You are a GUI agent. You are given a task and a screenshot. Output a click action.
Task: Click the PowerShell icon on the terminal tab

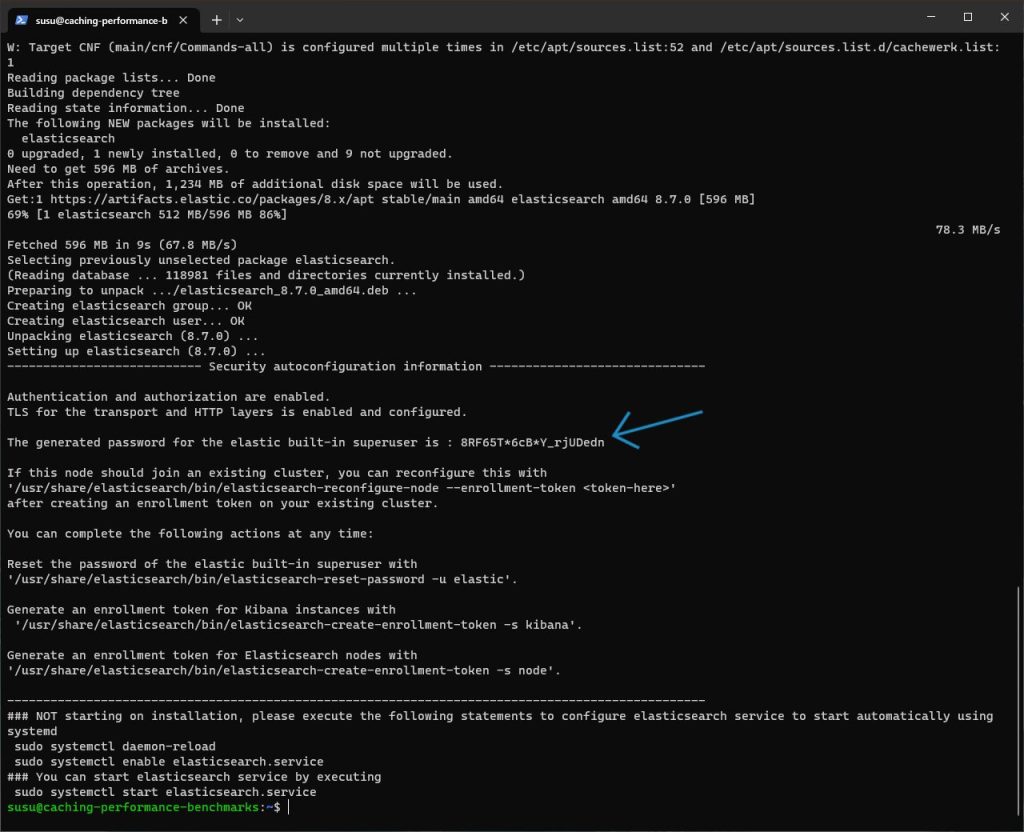click(22, 19)
